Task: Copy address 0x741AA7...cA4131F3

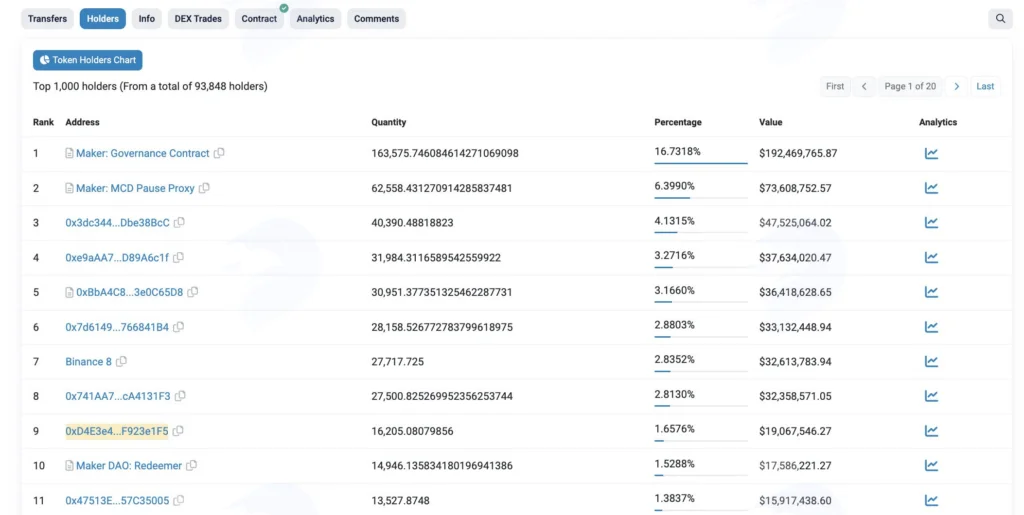Action: pyautogui.click(x=180, y=396)
